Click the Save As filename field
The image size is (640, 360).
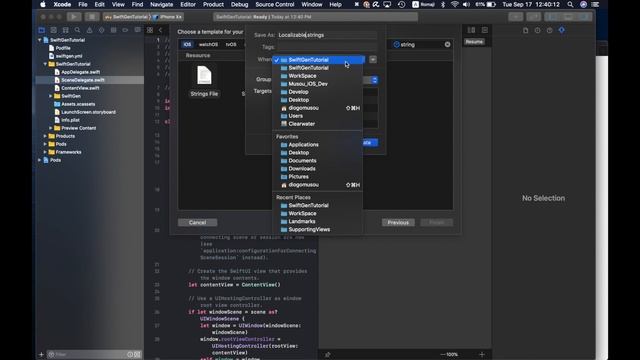(327, 35)
